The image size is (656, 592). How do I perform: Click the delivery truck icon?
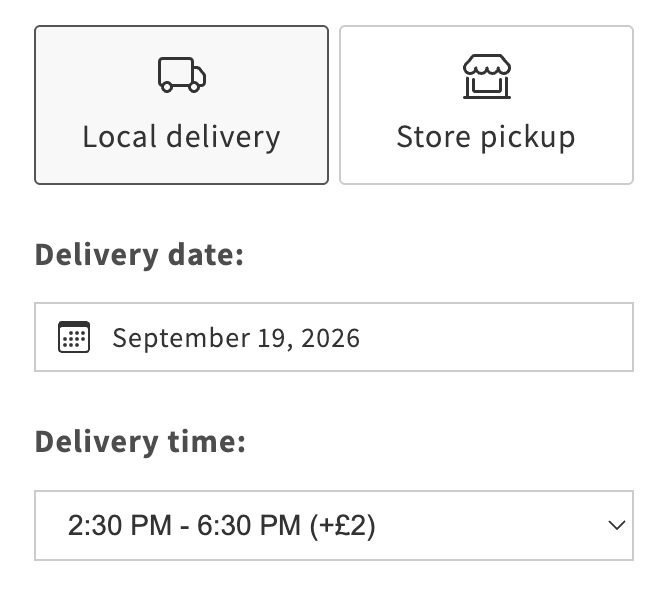tap(182, 75)
